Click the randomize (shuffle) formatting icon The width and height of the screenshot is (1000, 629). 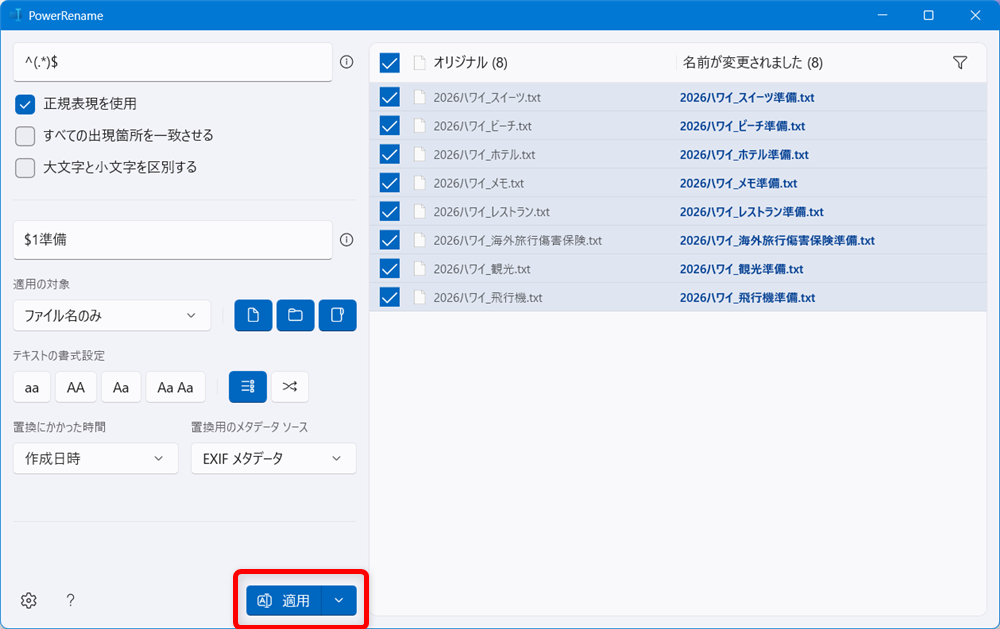pos(290,387)
